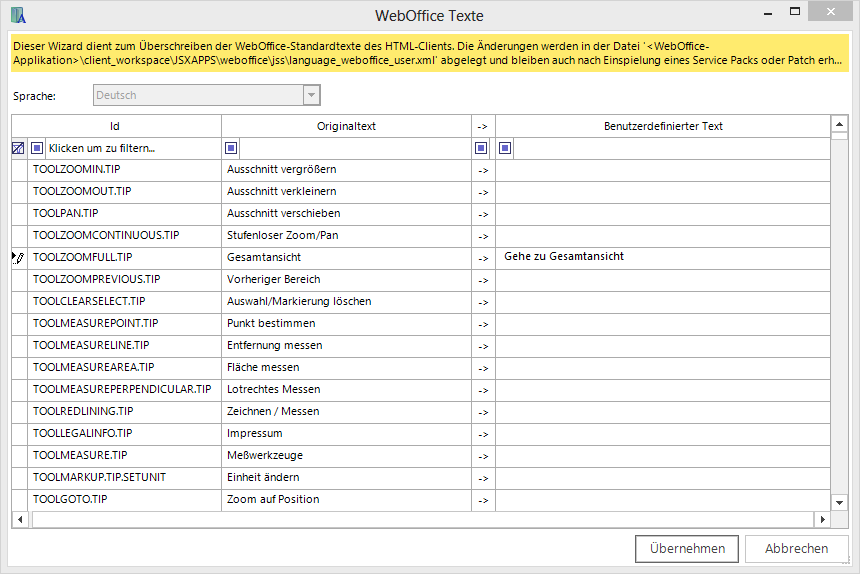Click the horizontal scrollbar right arrow
Viewport: 860px width, 574px height.
pos(821,520)
